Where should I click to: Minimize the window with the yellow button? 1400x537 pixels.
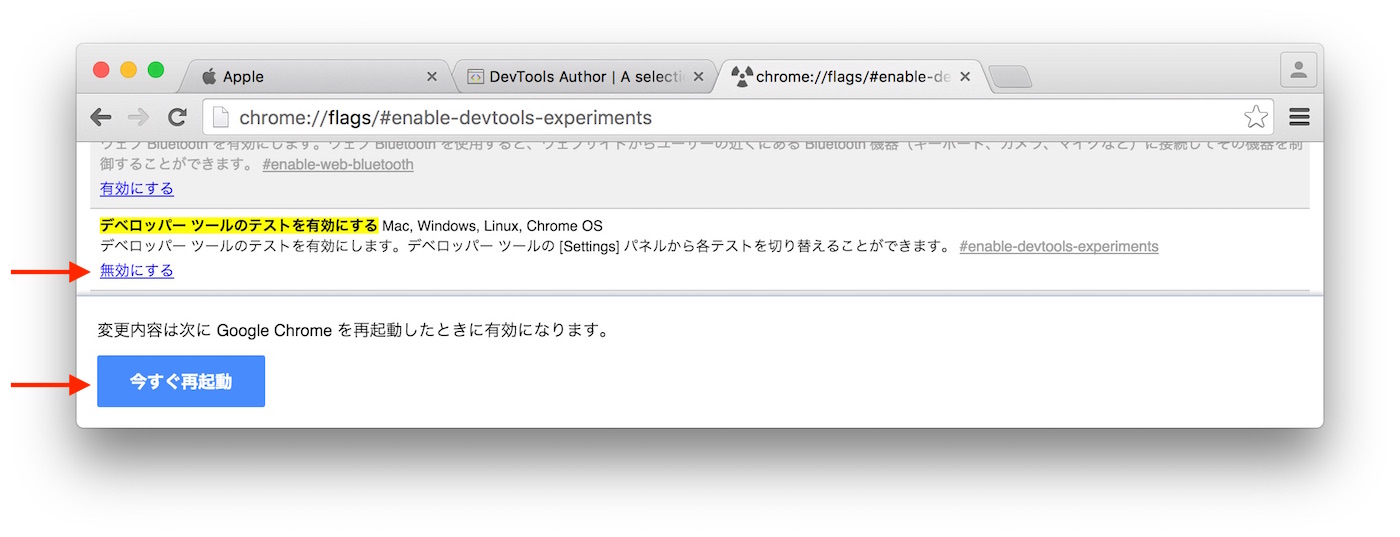click(x=128, y=70)
